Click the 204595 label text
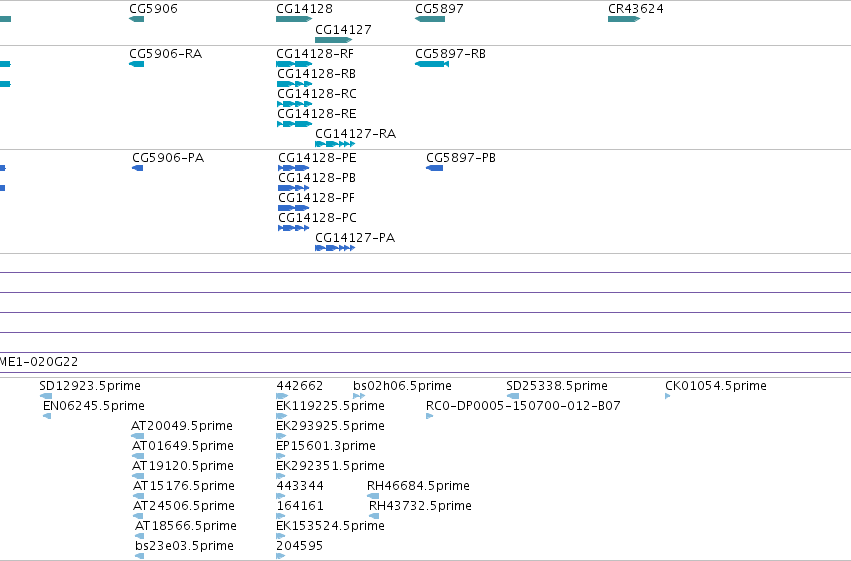Viewport: 851px width, 561px height. point(300,546)
